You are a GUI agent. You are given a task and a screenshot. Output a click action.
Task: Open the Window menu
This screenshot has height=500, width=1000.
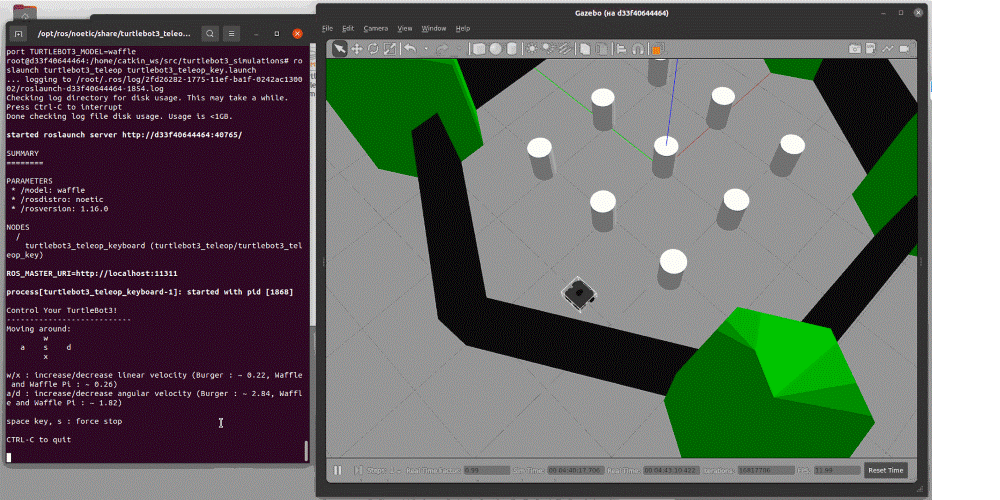(433, 28)
